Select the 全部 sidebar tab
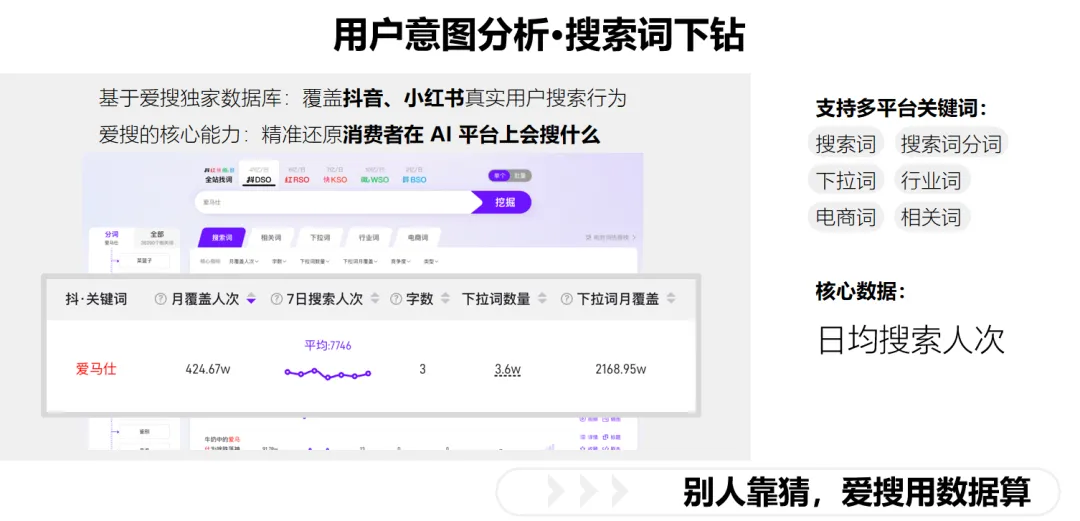Screen dimensions: 1080x521 click(x=157, y=238)
